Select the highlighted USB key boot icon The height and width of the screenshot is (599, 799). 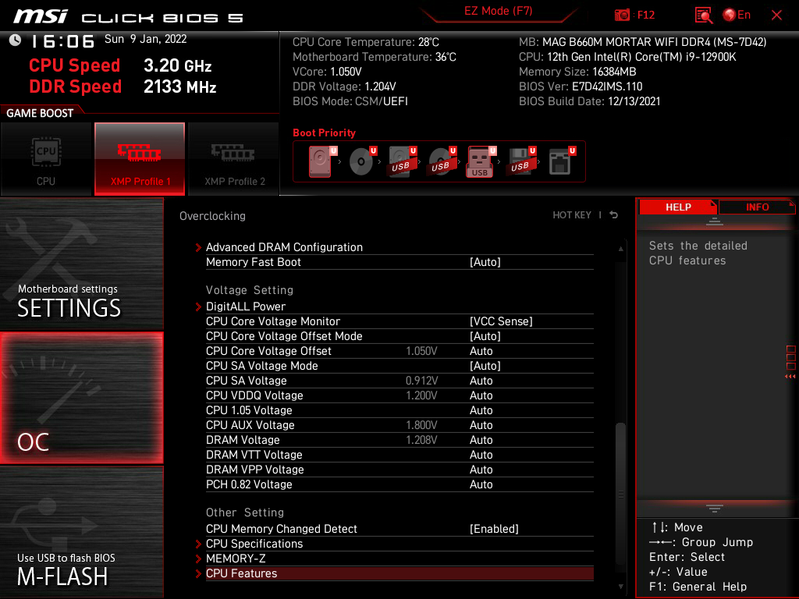point(481,161)
